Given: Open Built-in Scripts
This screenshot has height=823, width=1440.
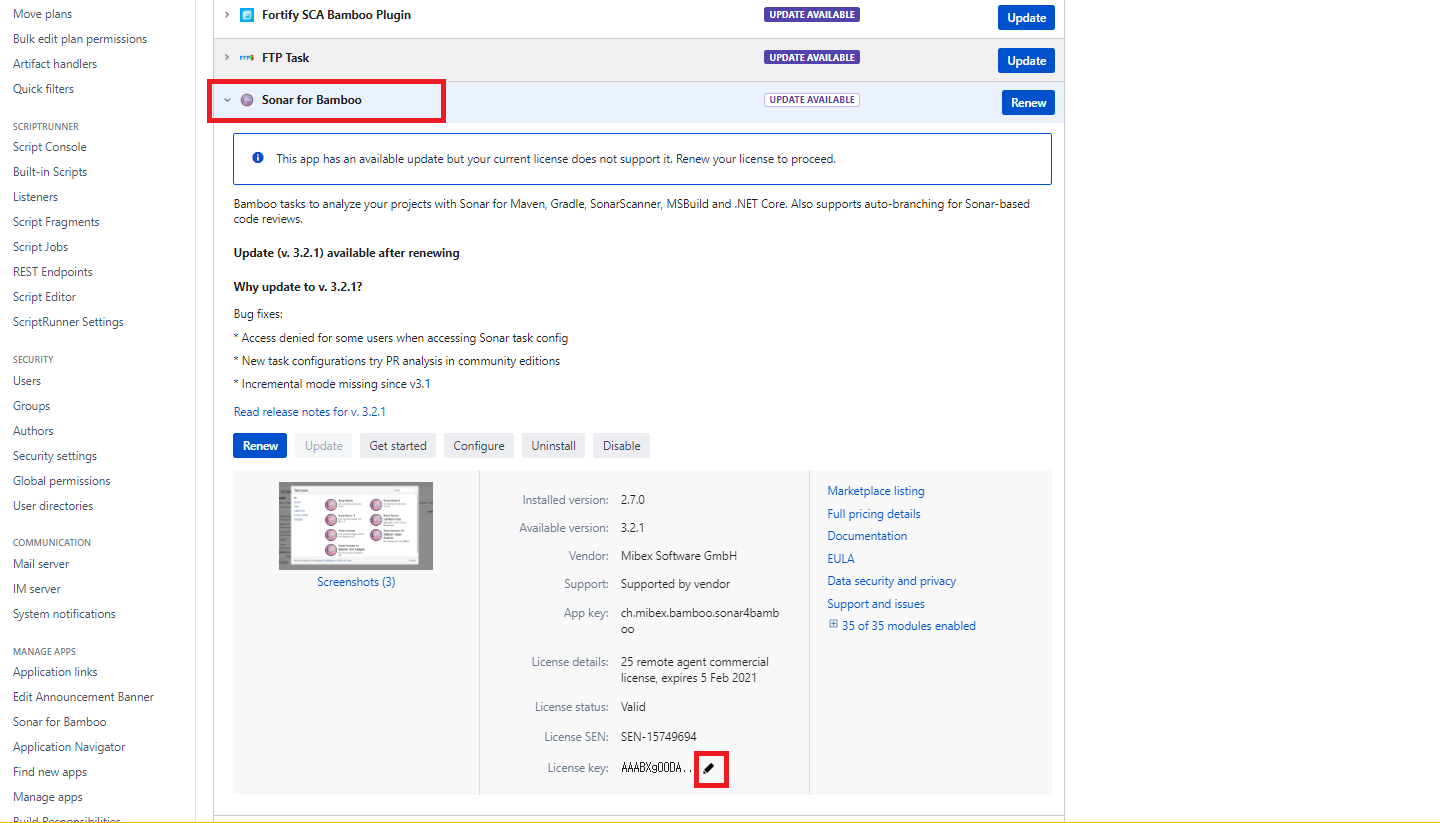Looking at the screenshot, I should click(x=50, y=172).
